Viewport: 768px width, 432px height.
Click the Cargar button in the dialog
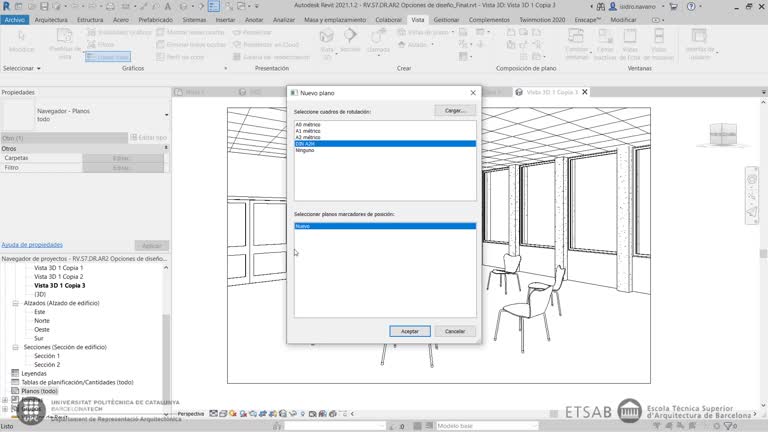454,110
